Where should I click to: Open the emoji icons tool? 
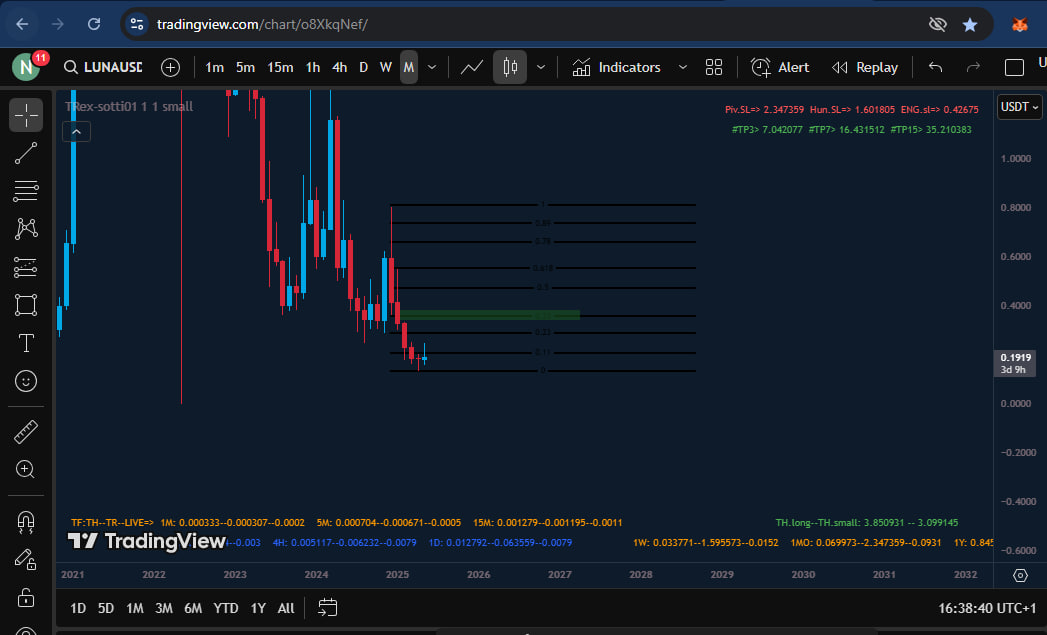(26, 381)
